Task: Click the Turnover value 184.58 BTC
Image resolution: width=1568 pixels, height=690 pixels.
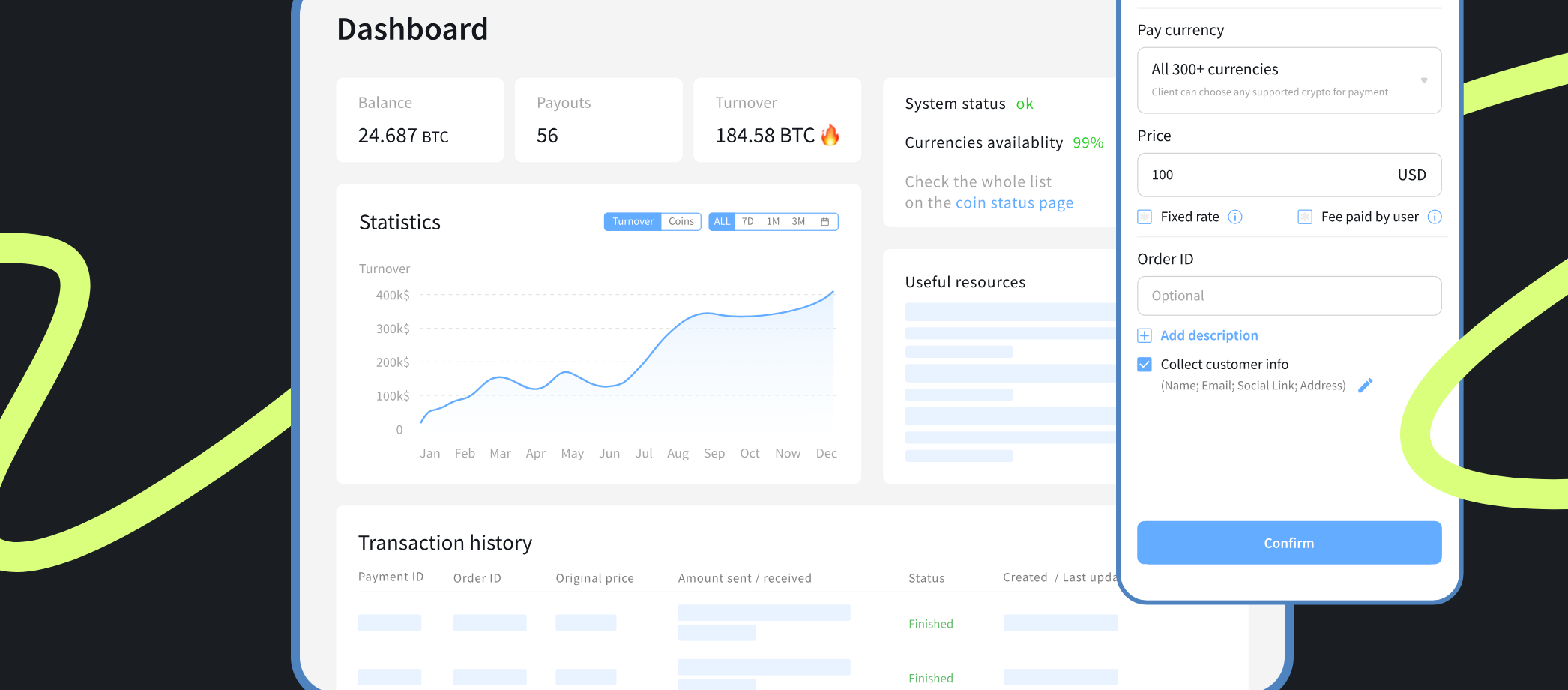Action: point(765,136)
